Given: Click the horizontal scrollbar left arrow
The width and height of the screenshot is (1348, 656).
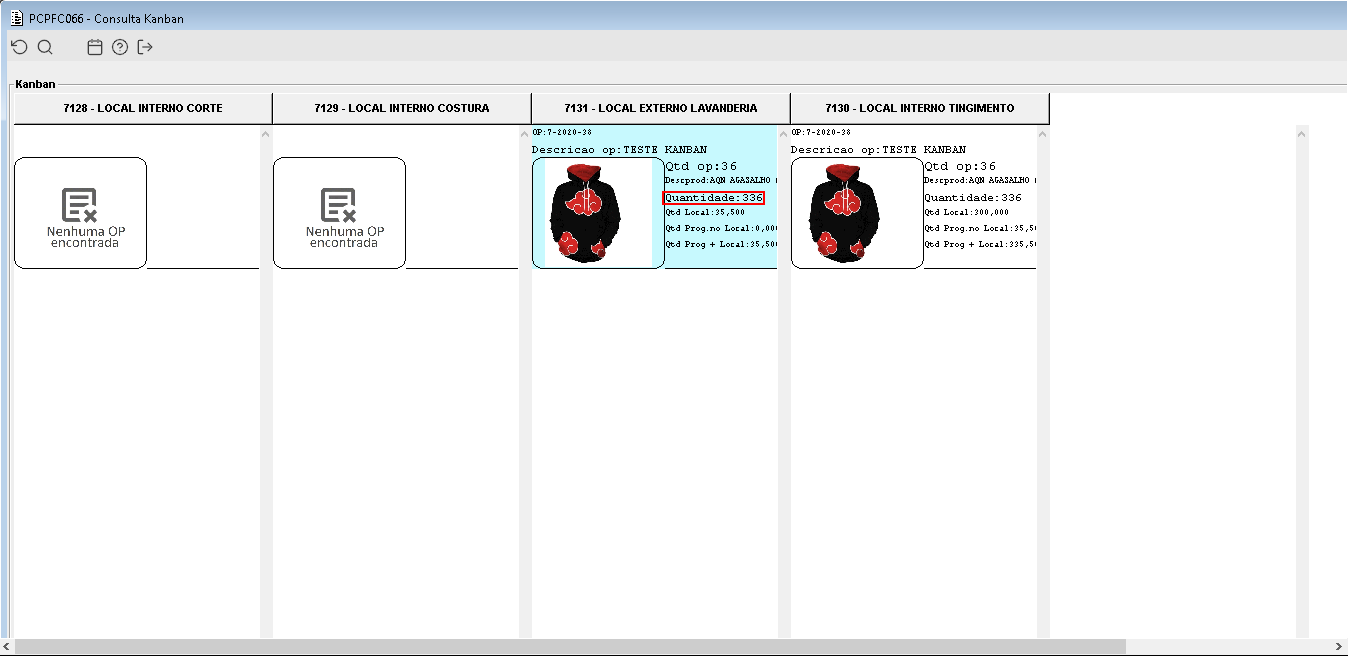Looking at the screenshot, I should pyautogui.click(x=8, y=647).
